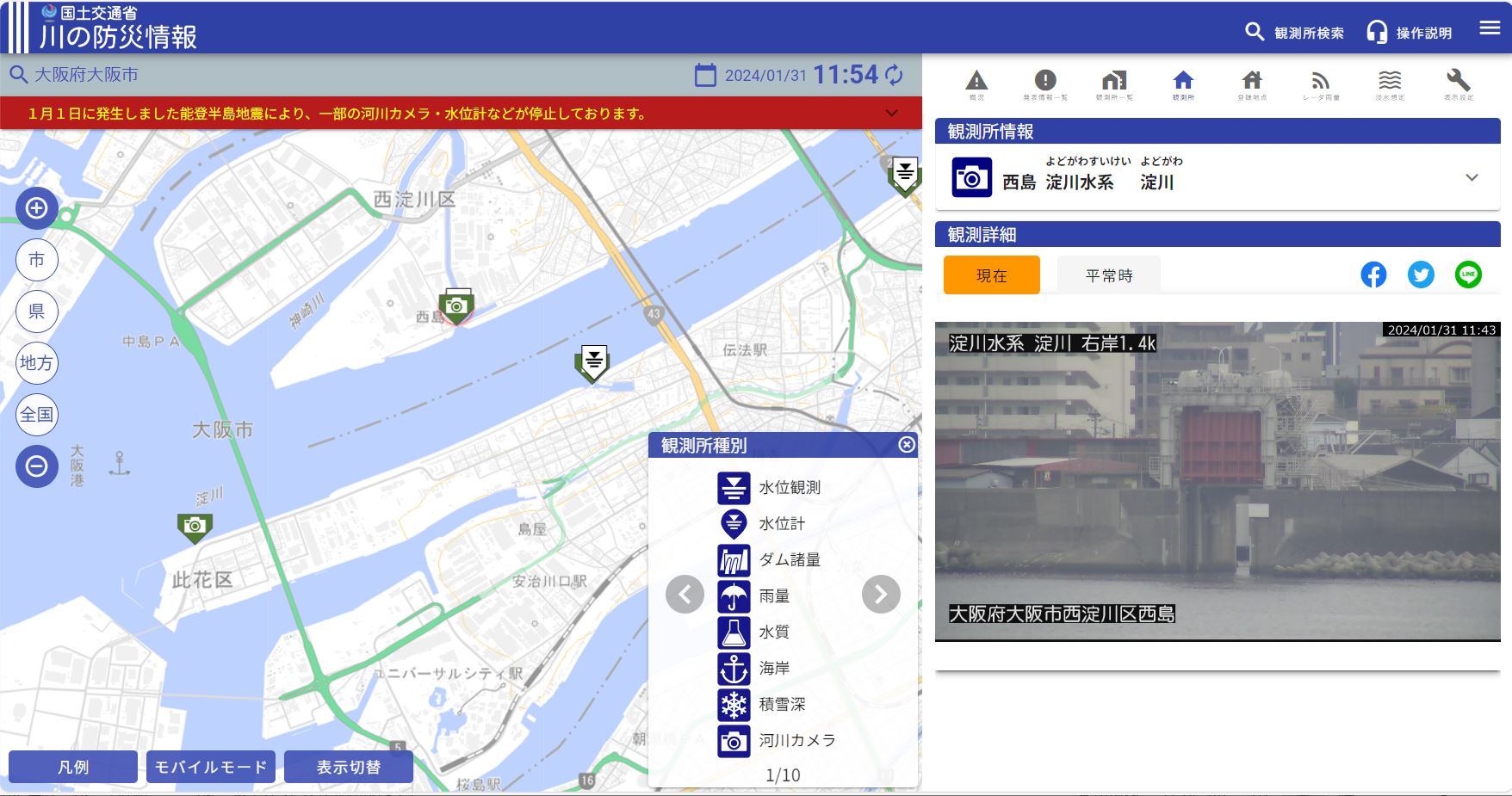Open the レーダ雨量 radar rainfall icon
The width and height of the screenshot is (1512, 796).
pyautogui.click(x=1321, y=84)
